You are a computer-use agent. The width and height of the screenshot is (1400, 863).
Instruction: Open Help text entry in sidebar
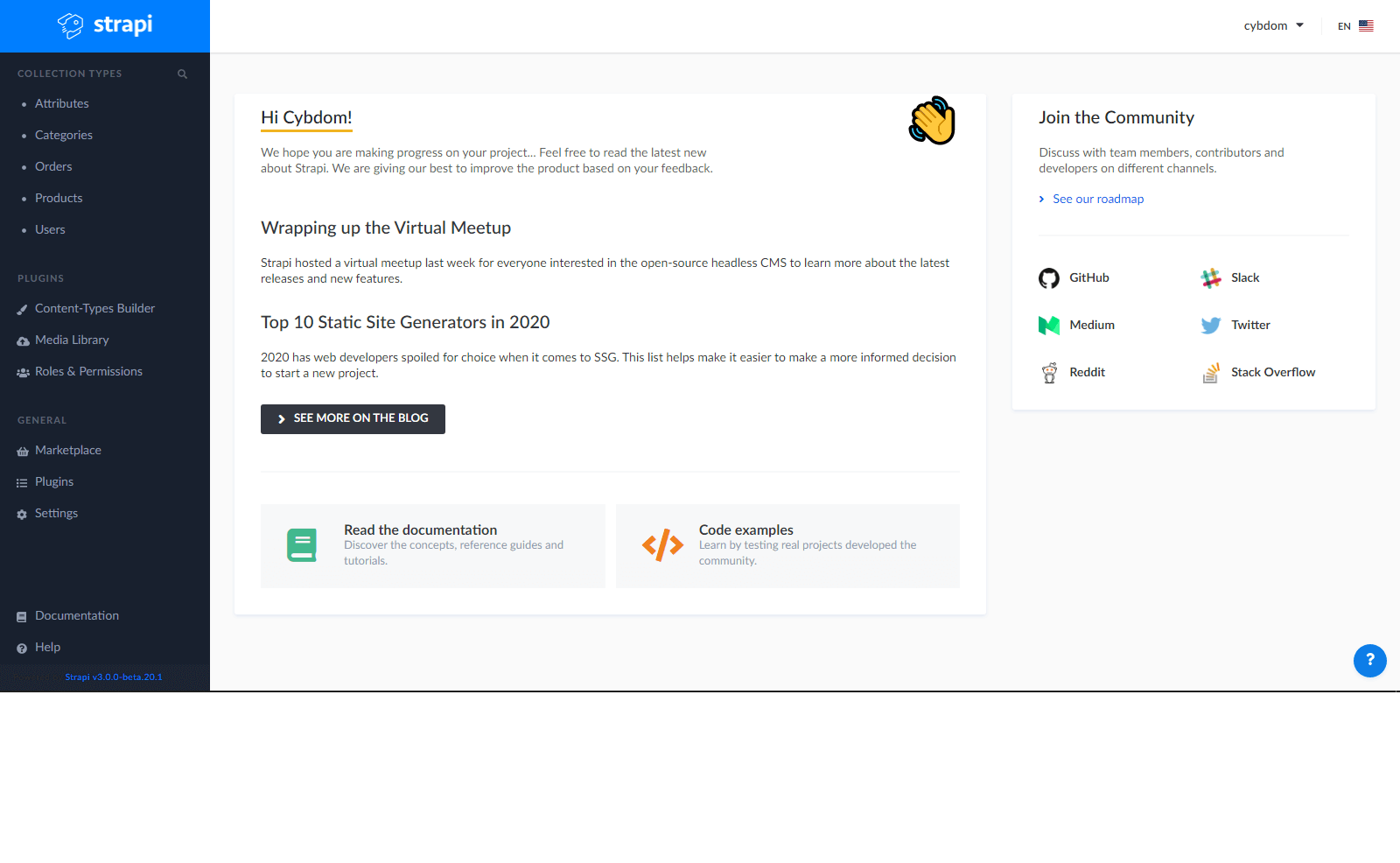pyautogui.click(x=47, y=647)
